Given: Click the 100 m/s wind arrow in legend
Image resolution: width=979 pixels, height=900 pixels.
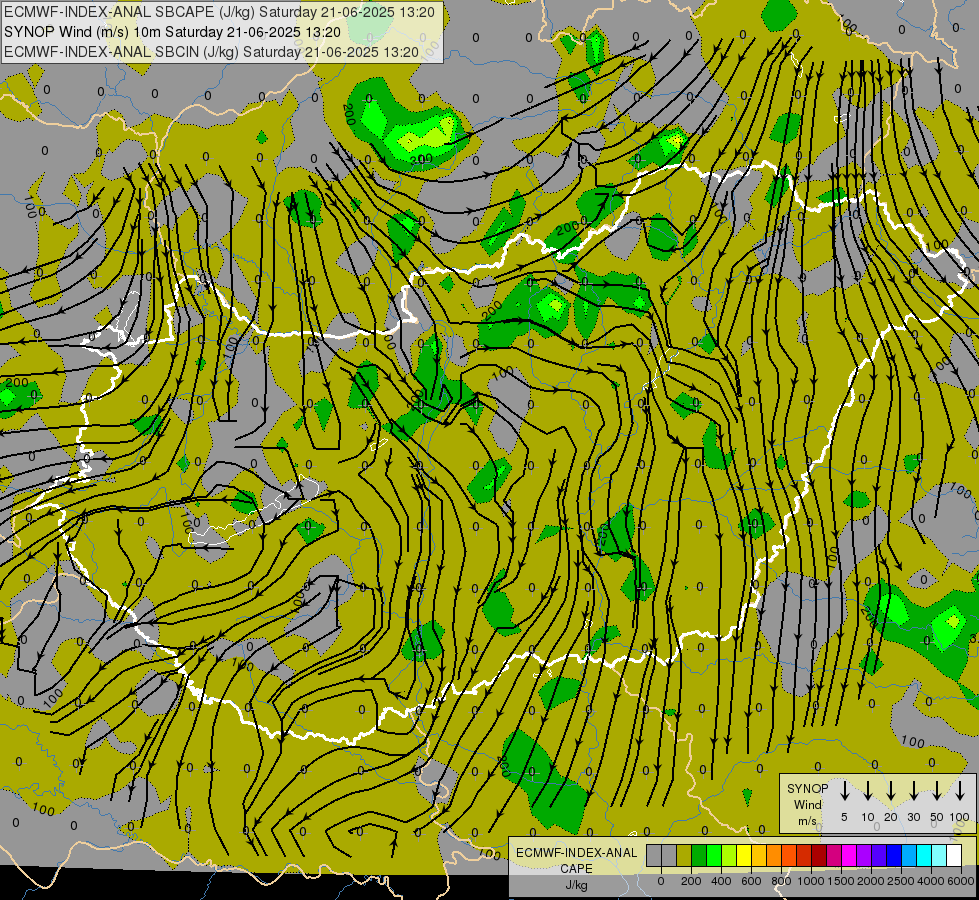Looking at the screenshot, I should [x=960, y=791].
